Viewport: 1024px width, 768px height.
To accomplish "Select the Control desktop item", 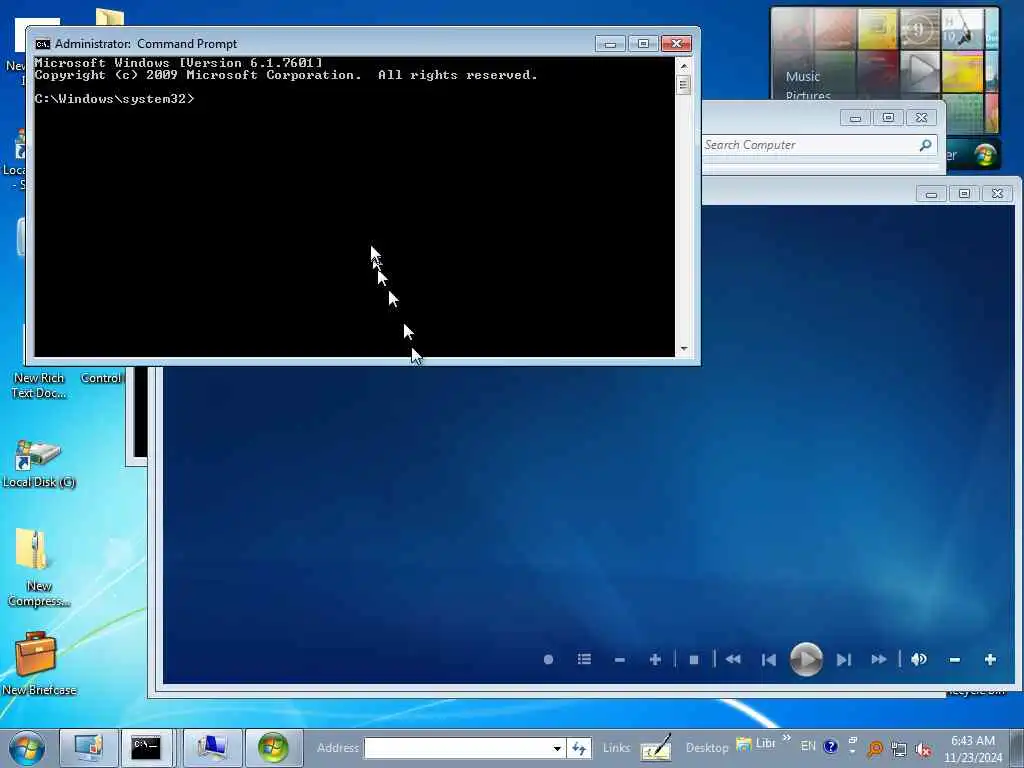I will [101, 378].
